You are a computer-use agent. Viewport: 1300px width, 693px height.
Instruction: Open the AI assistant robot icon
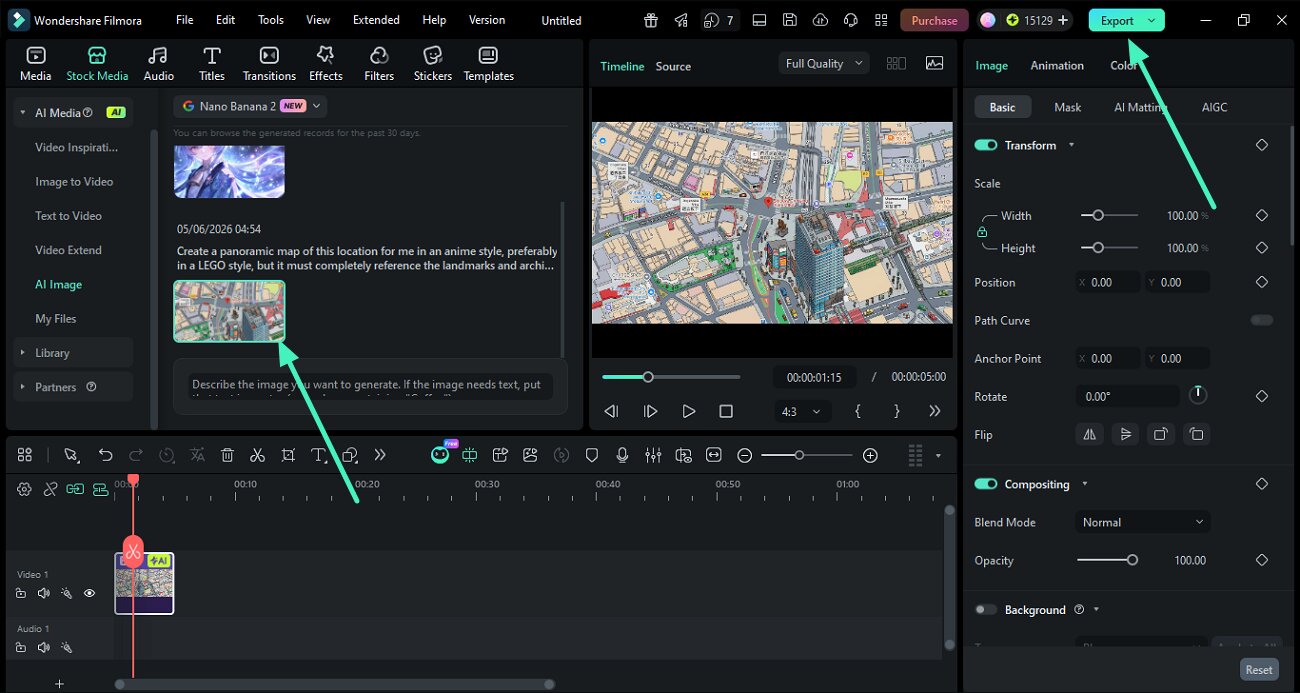point(440,455)
